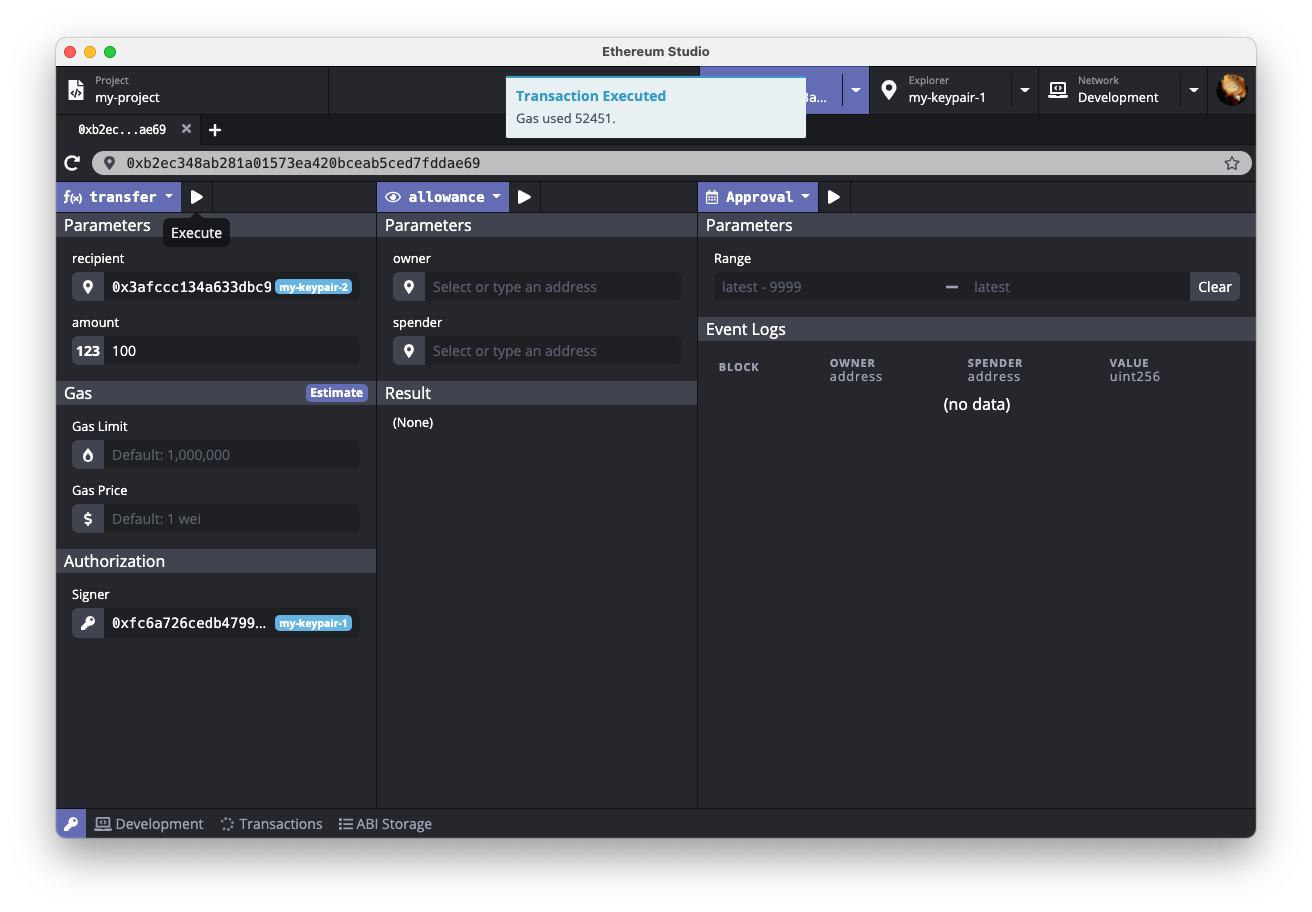Click the Network Development label
Screen dimensions: 1312x912
click(x=1118, y=90)
